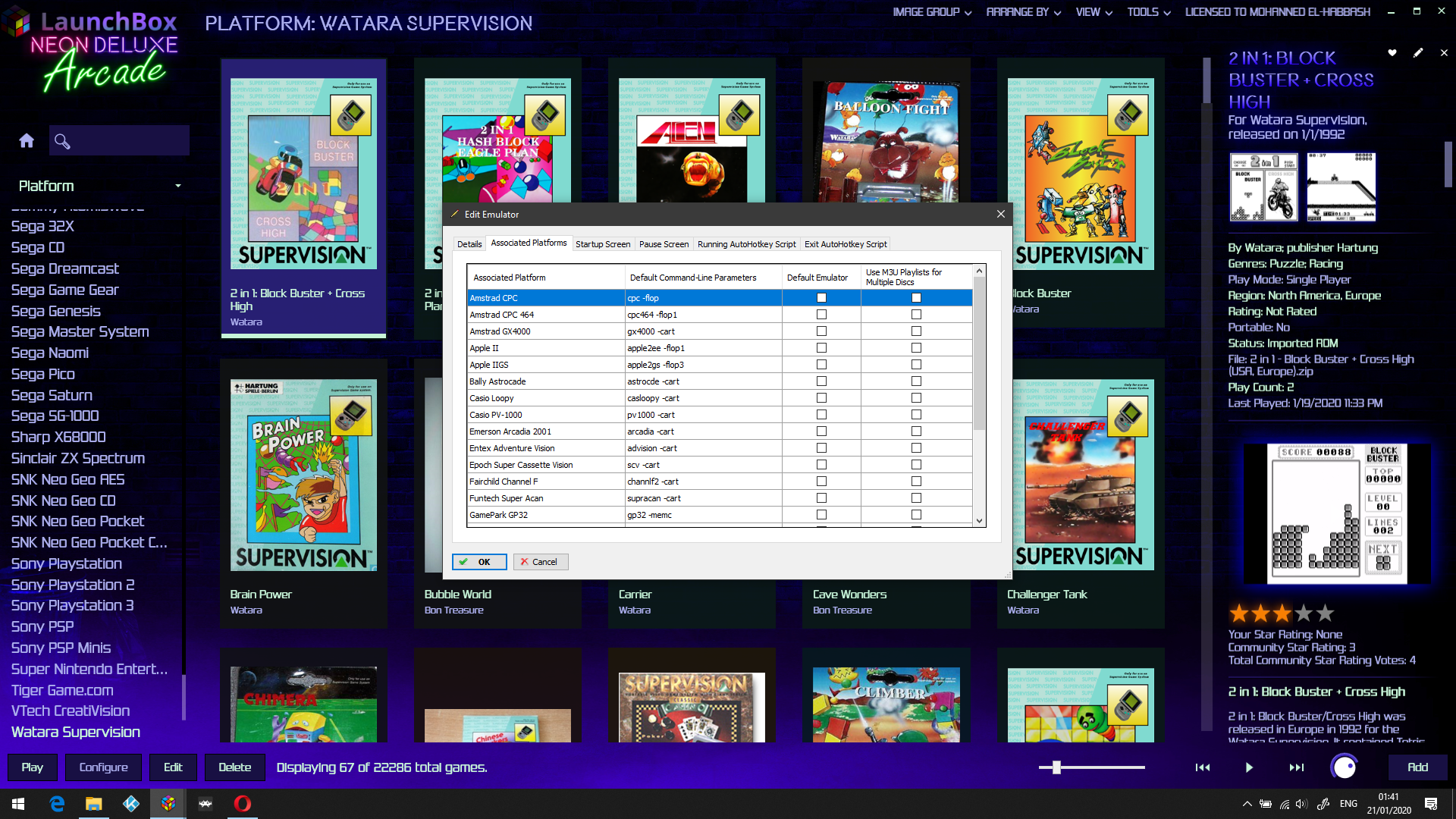This screenshot has height=819, width=1456.
Task: Open the Exit AutoHotkey Script tab
Action: coord(846,244)
